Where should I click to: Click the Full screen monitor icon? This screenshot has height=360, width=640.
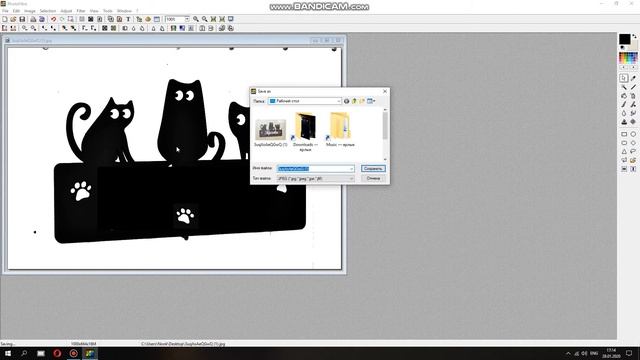coord(231,19)
